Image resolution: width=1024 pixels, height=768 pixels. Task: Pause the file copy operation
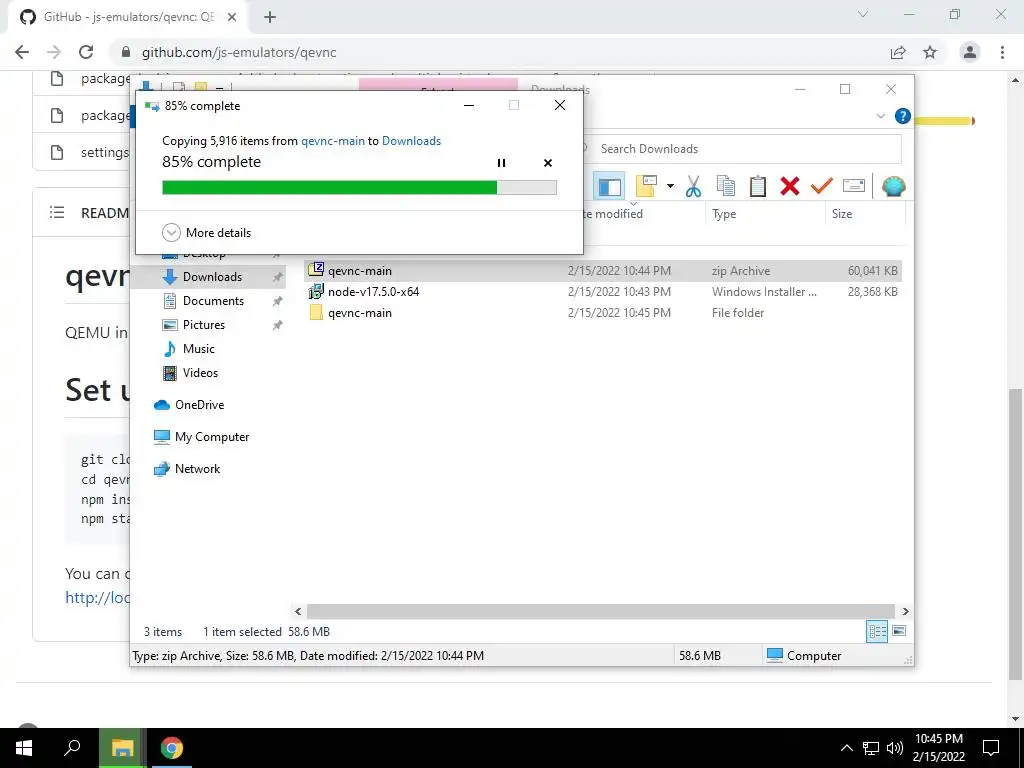502,163
